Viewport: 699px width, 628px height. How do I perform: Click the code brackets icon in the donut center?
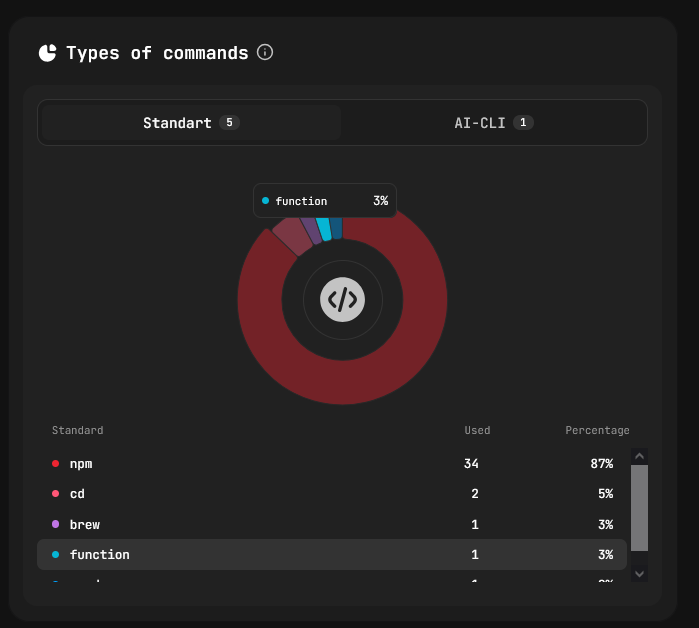point(342,299)
